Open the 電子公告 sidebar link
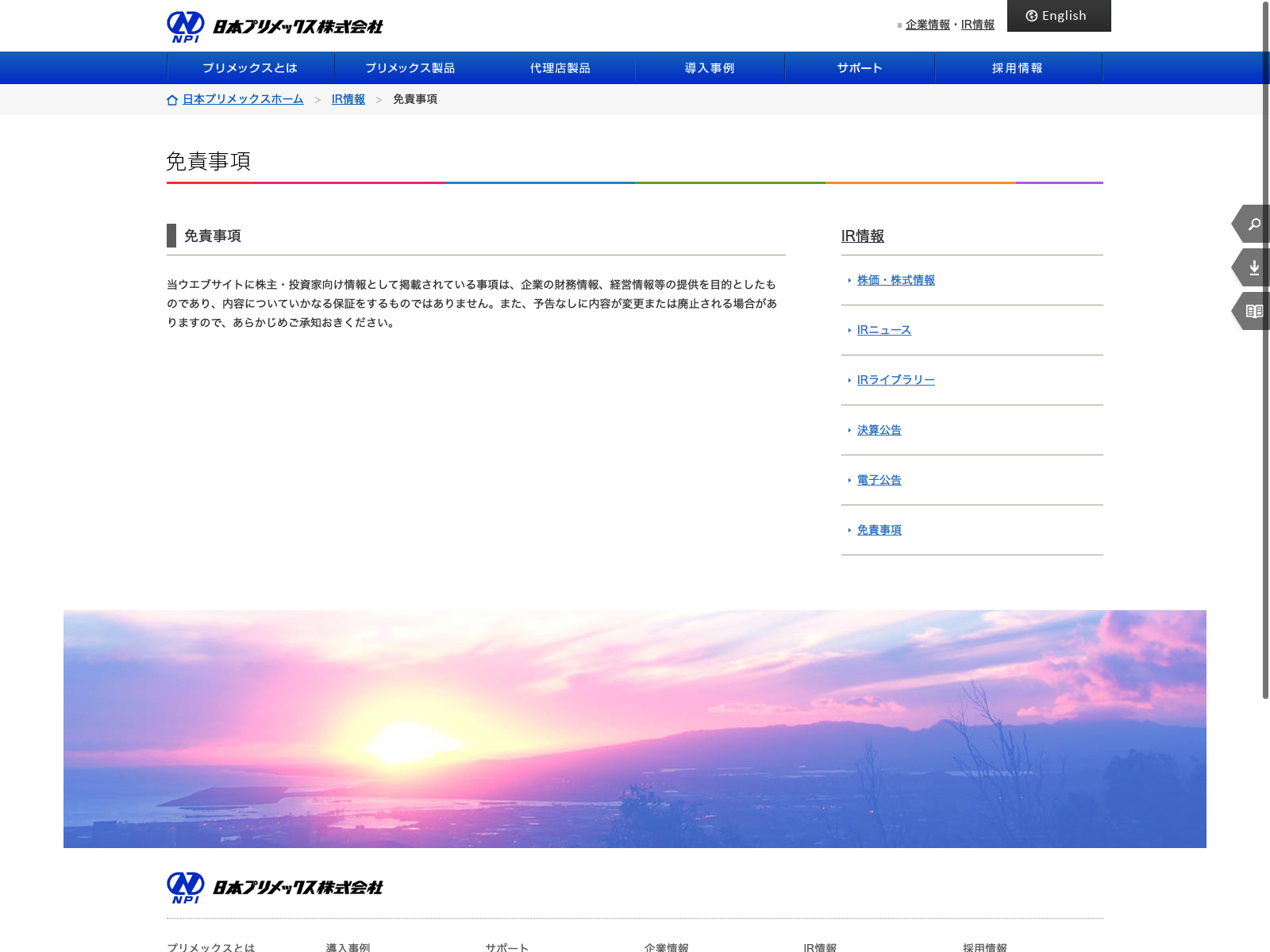Viewport: 1270px width, 952px height. pos(879,480)
